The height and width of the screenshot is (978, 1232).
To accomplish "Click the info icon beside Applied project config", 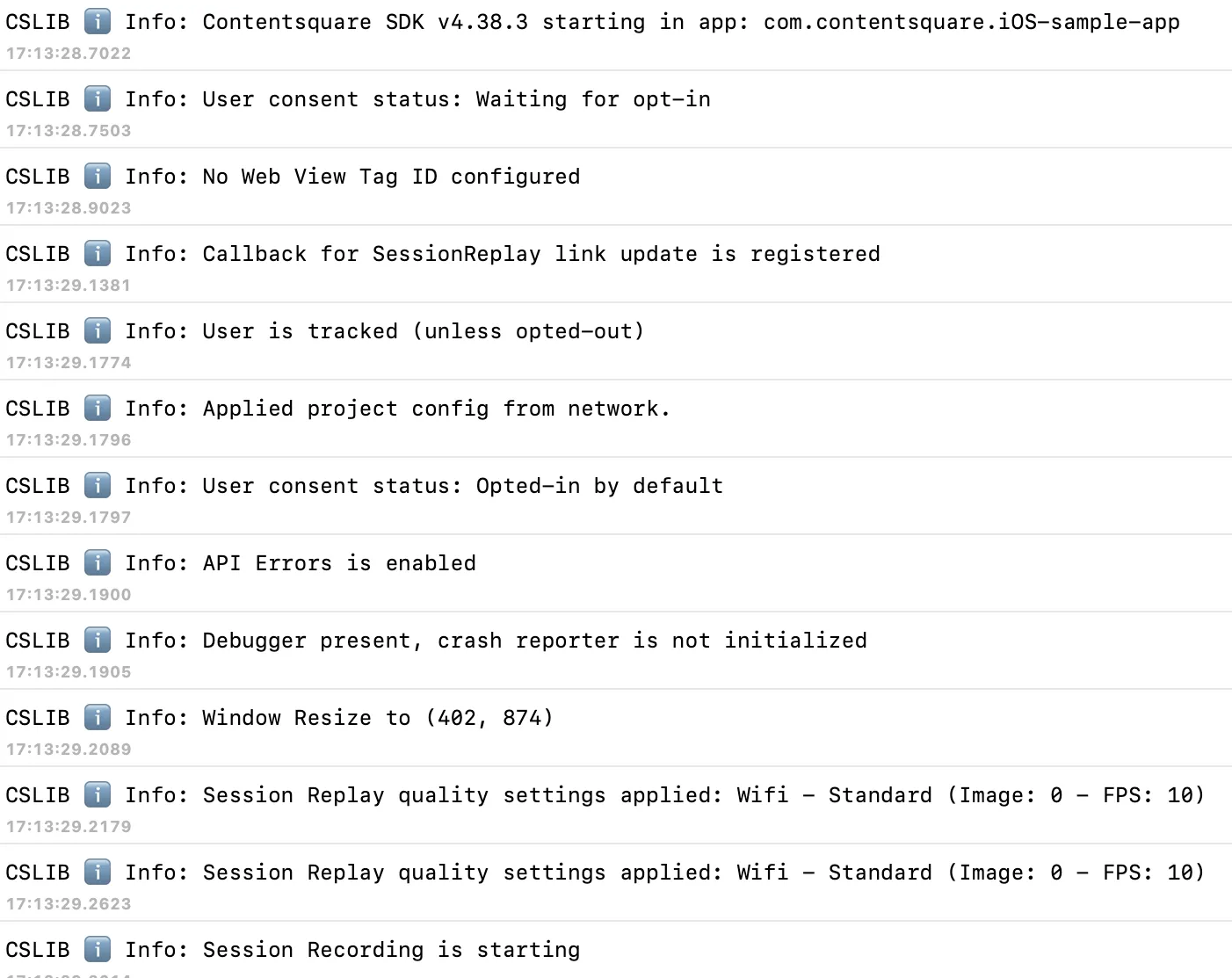I will [x=98, y=408].
